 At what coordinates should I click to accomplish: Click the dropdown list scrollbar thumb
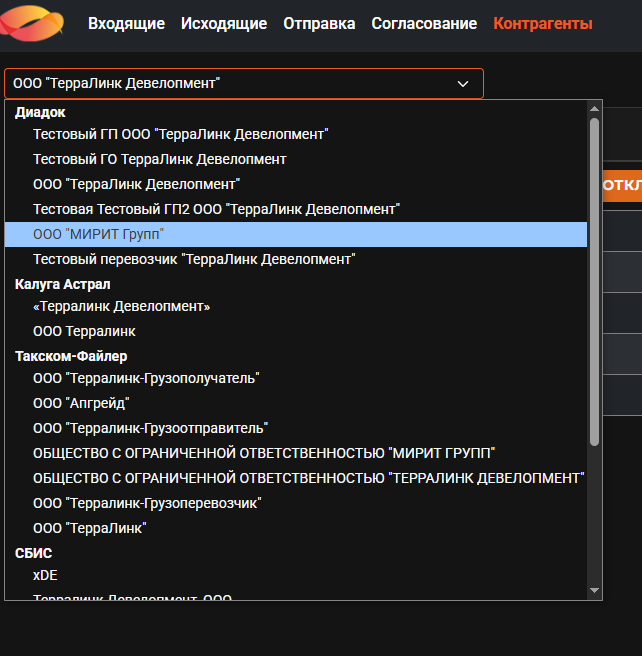point(594,282)
